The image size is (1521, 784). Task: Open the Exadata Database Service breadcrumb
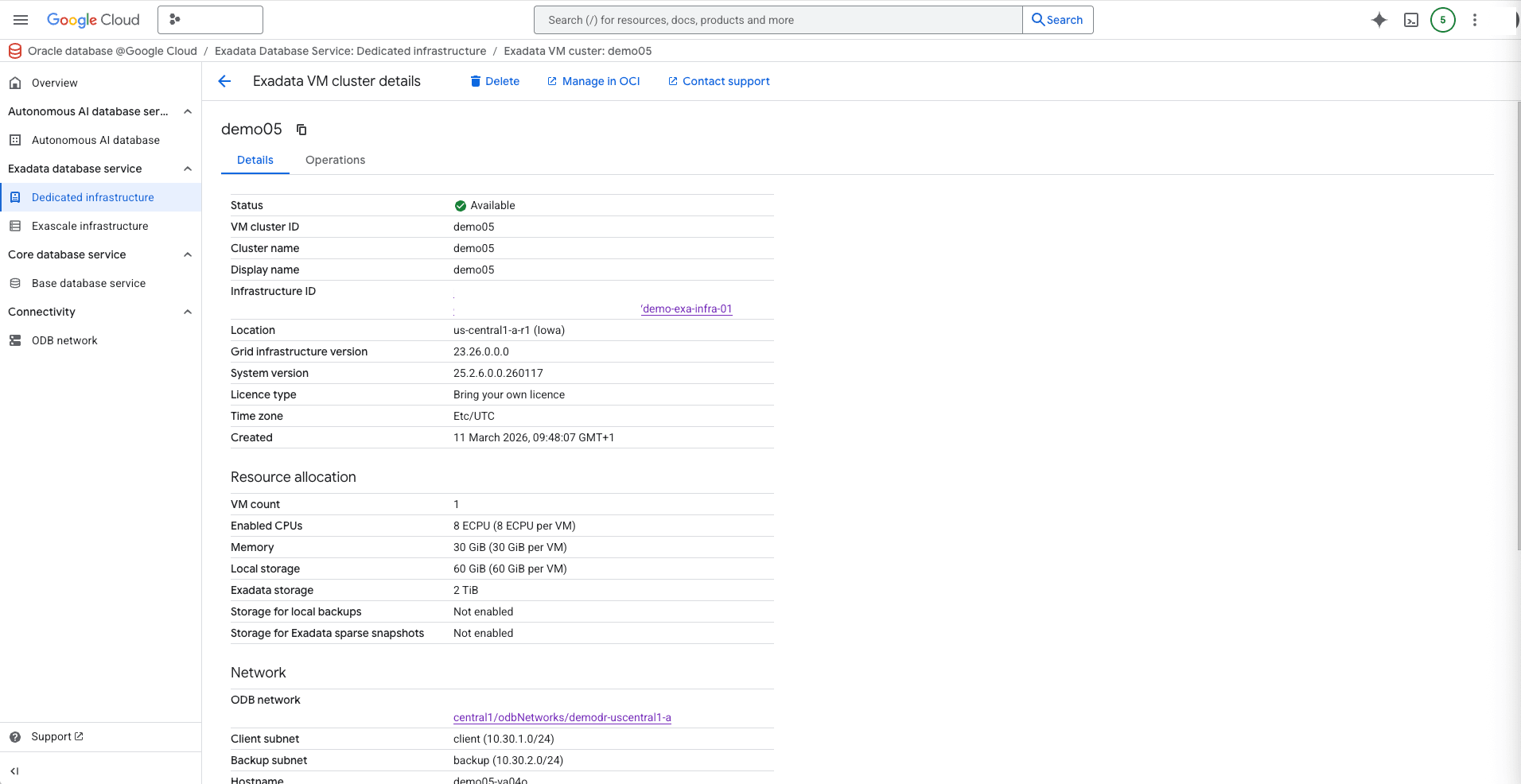coord(351,51)
